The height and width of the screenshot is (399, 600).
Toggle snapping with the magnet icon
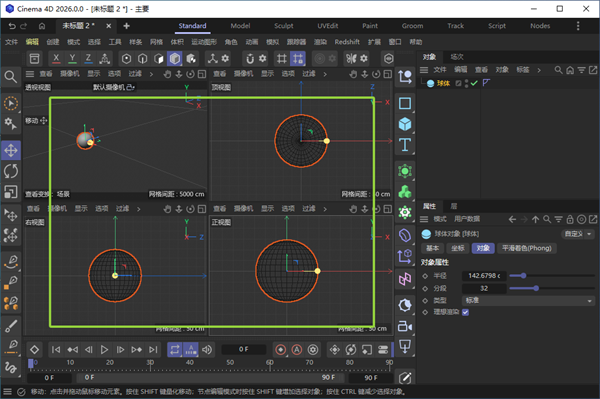click(x=250, y=59)
